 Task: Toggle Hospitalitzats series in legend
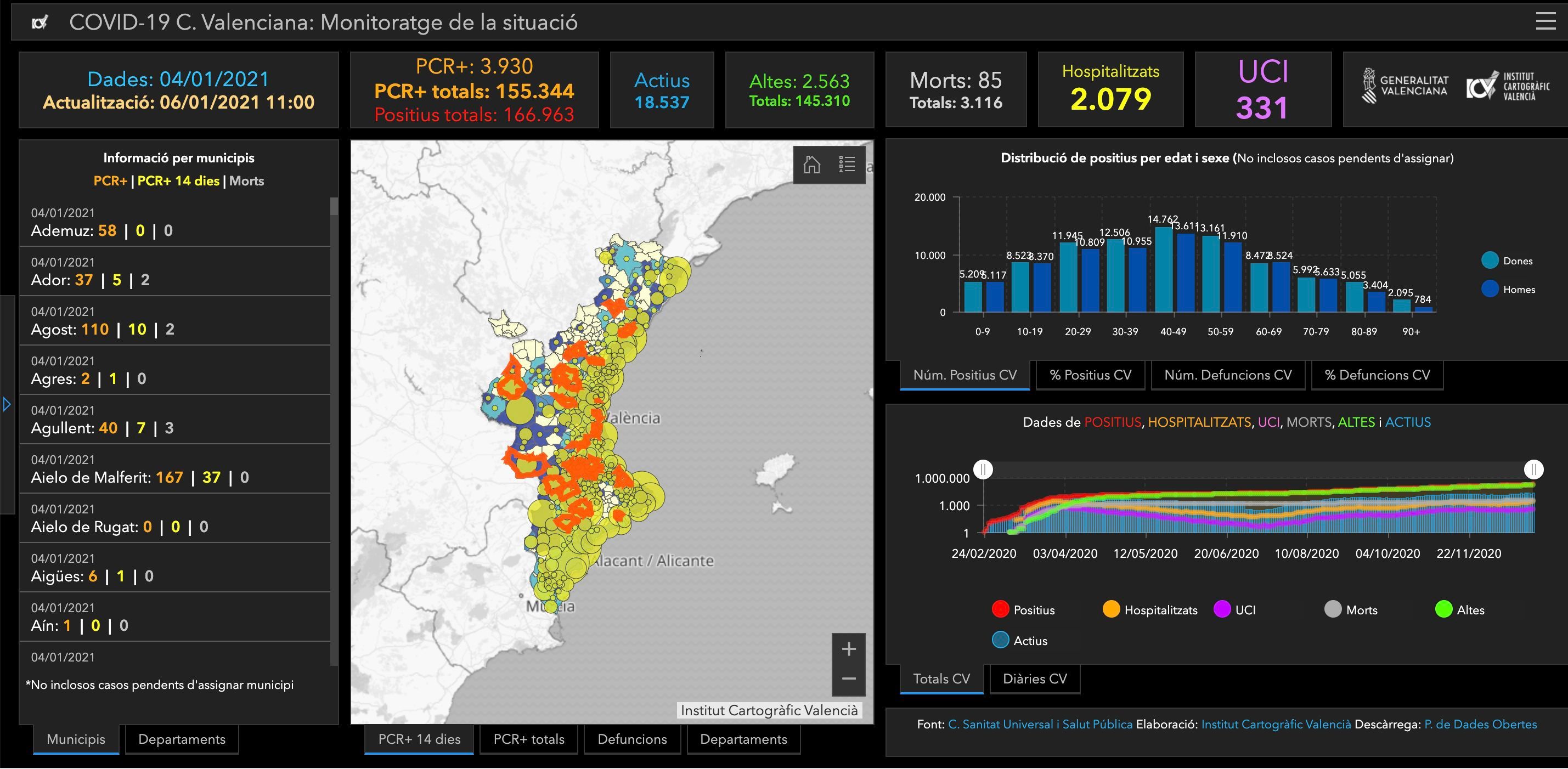1150,609
